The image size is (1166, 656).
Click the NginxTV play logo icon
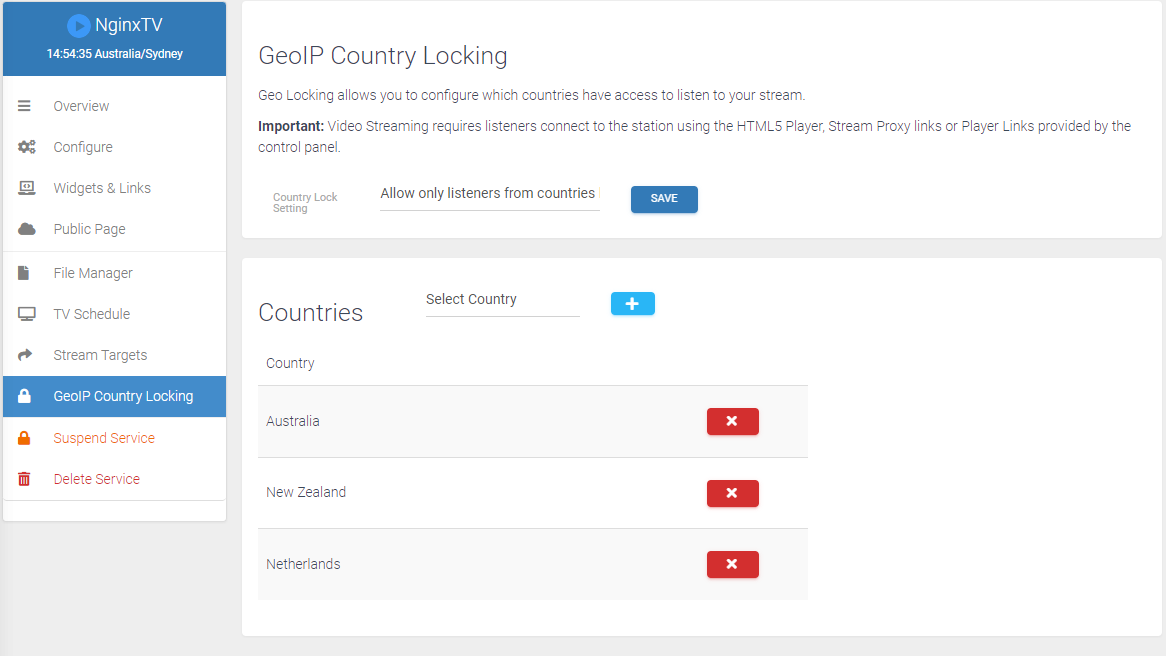tap(79, 27)
